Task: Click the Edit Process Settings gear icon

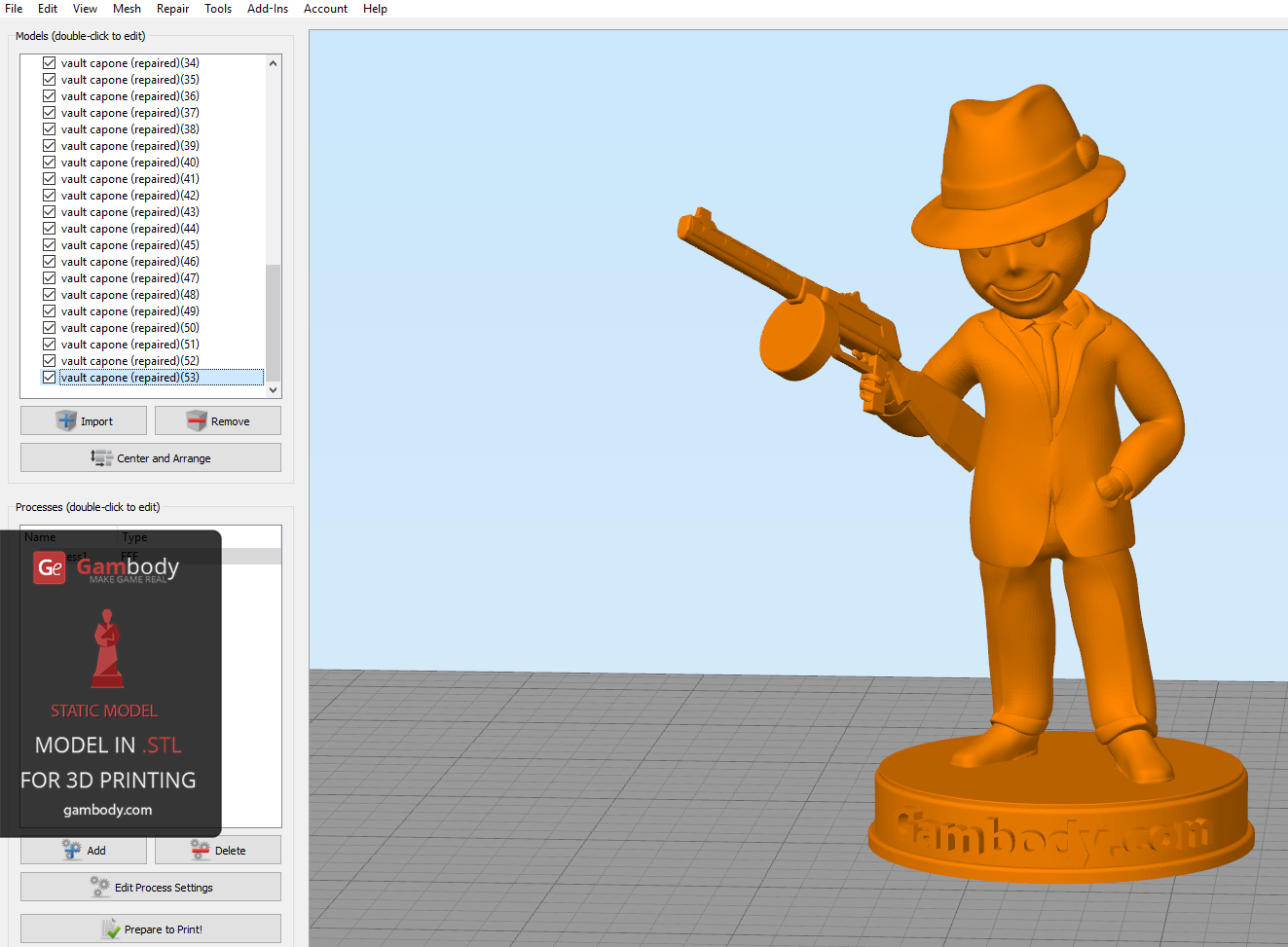Action: pyautogui.click(x=100, y=887)
